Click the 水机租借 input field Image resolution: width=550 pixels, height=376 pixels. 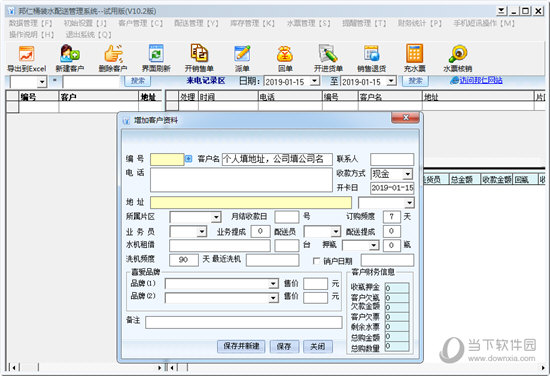click(220, 246)
